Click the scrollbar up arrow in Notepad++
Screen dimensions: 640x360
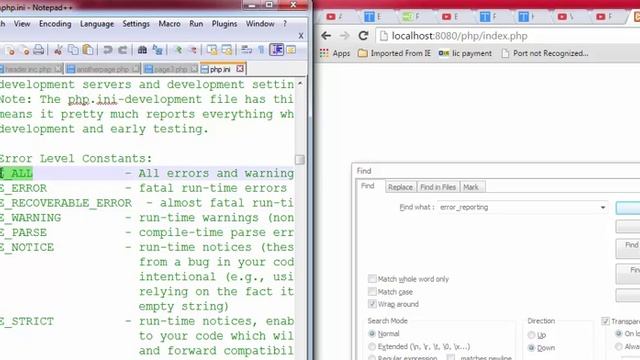300,83
